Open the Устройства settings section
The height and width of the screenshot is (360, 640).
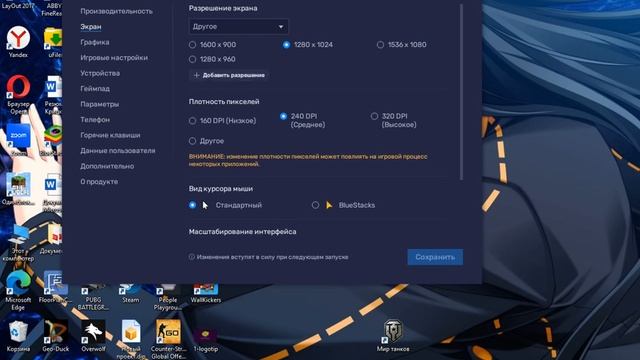coord(100,73)
